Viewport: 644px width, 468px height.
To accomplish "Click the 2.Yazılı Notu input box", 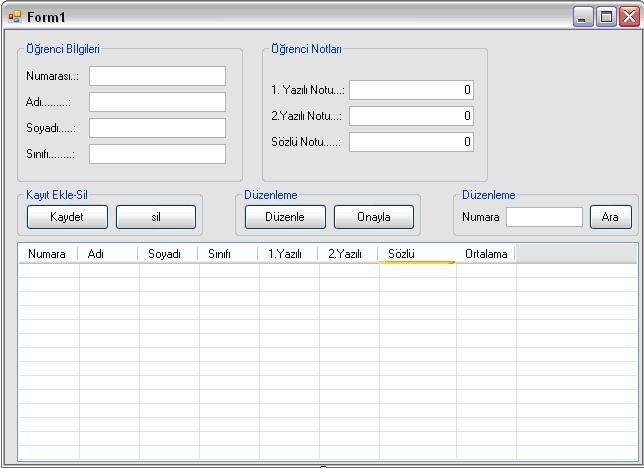I will coord(411,116).
